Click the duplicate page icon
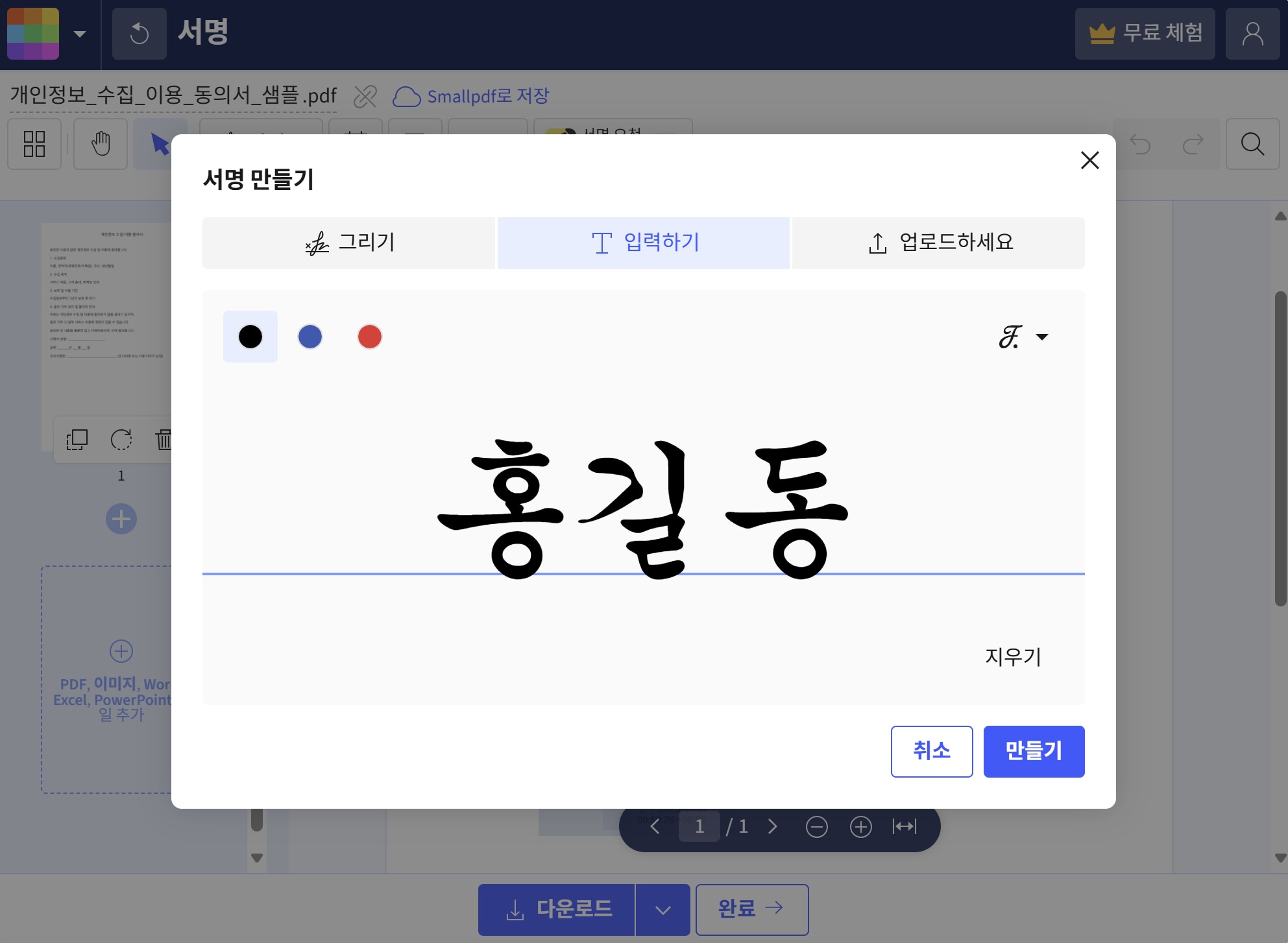Screen dimensions: 1288x943 pos(77,440)
